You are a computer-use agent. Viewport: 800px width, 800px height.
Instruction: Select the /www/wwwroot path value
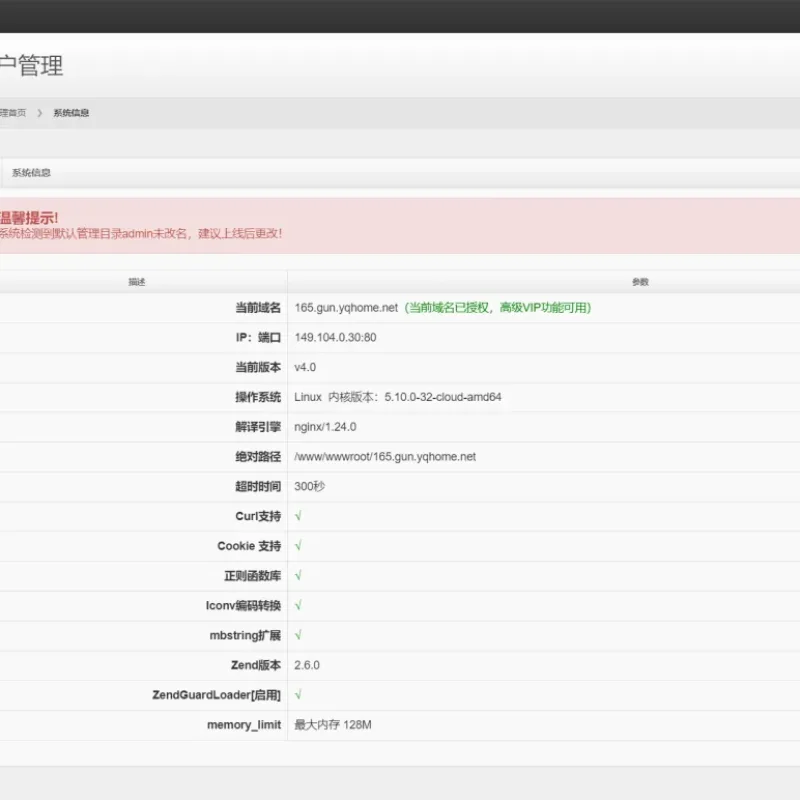coord(385,457)
